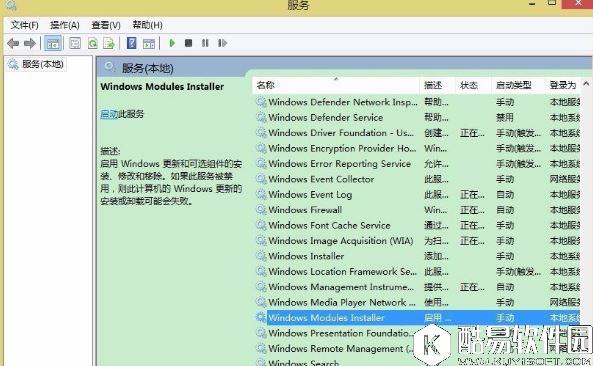Click gear icon beside Windows Font Cache Service

coord(261,225)
